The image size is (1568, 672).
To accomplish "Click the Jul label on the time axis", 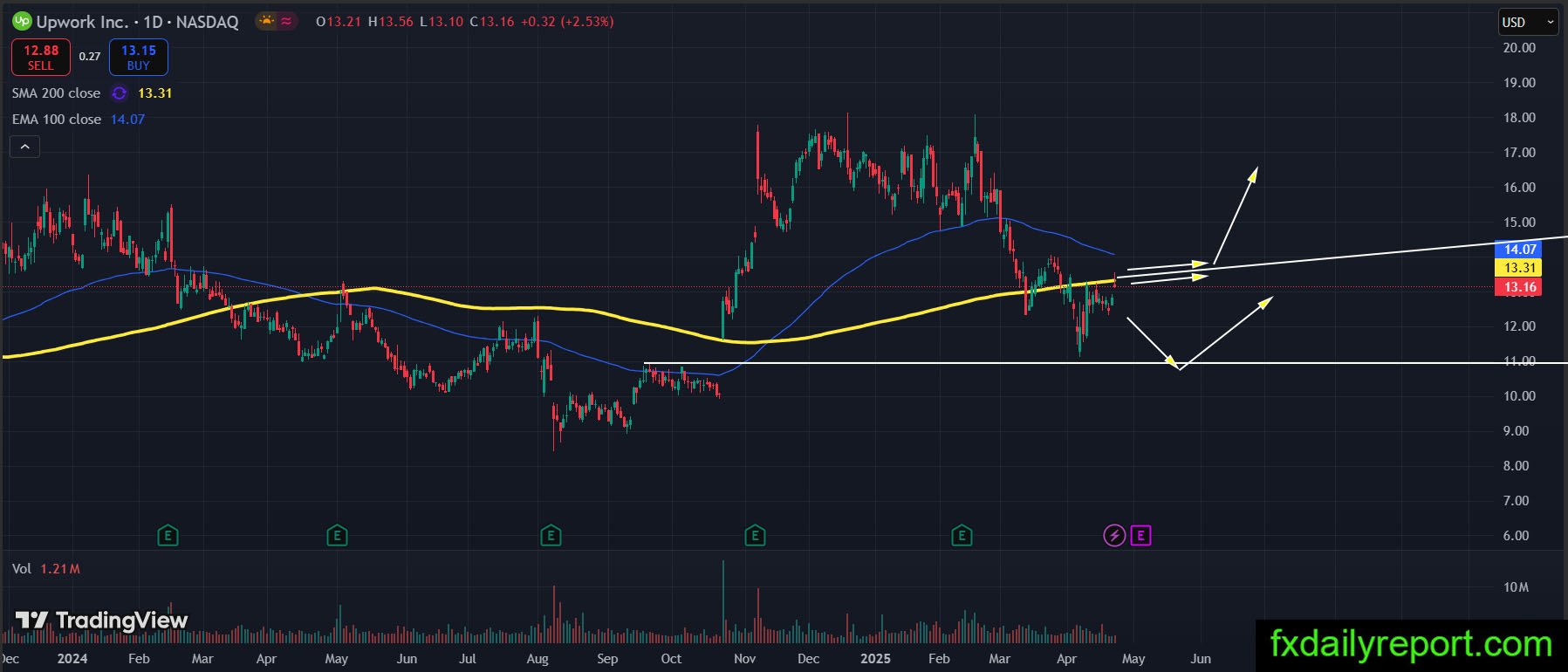I will 468,659.
